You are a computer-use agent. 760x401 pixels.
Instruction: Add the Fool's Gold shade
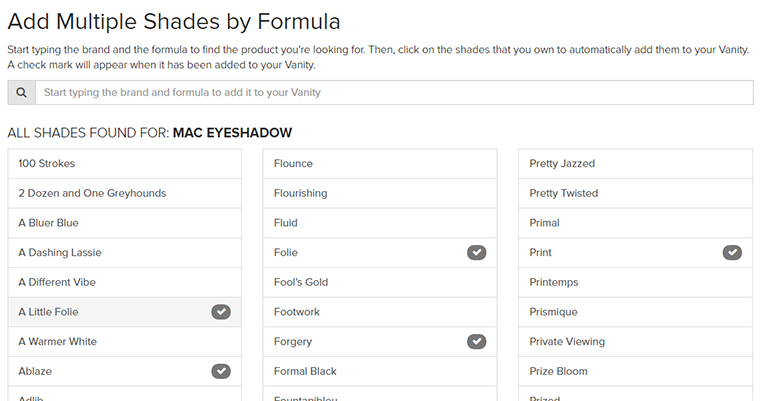380,282
